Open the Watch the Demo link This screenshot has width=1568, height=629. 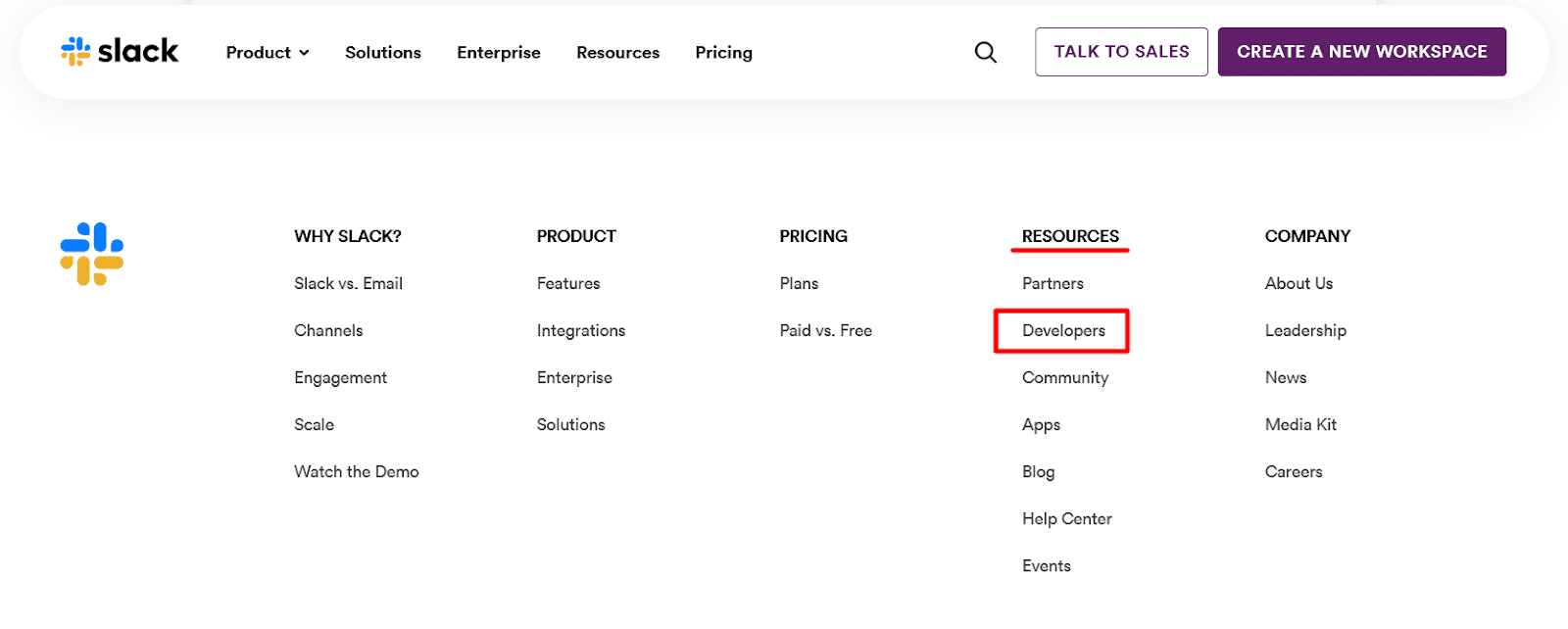click(356, 472)
